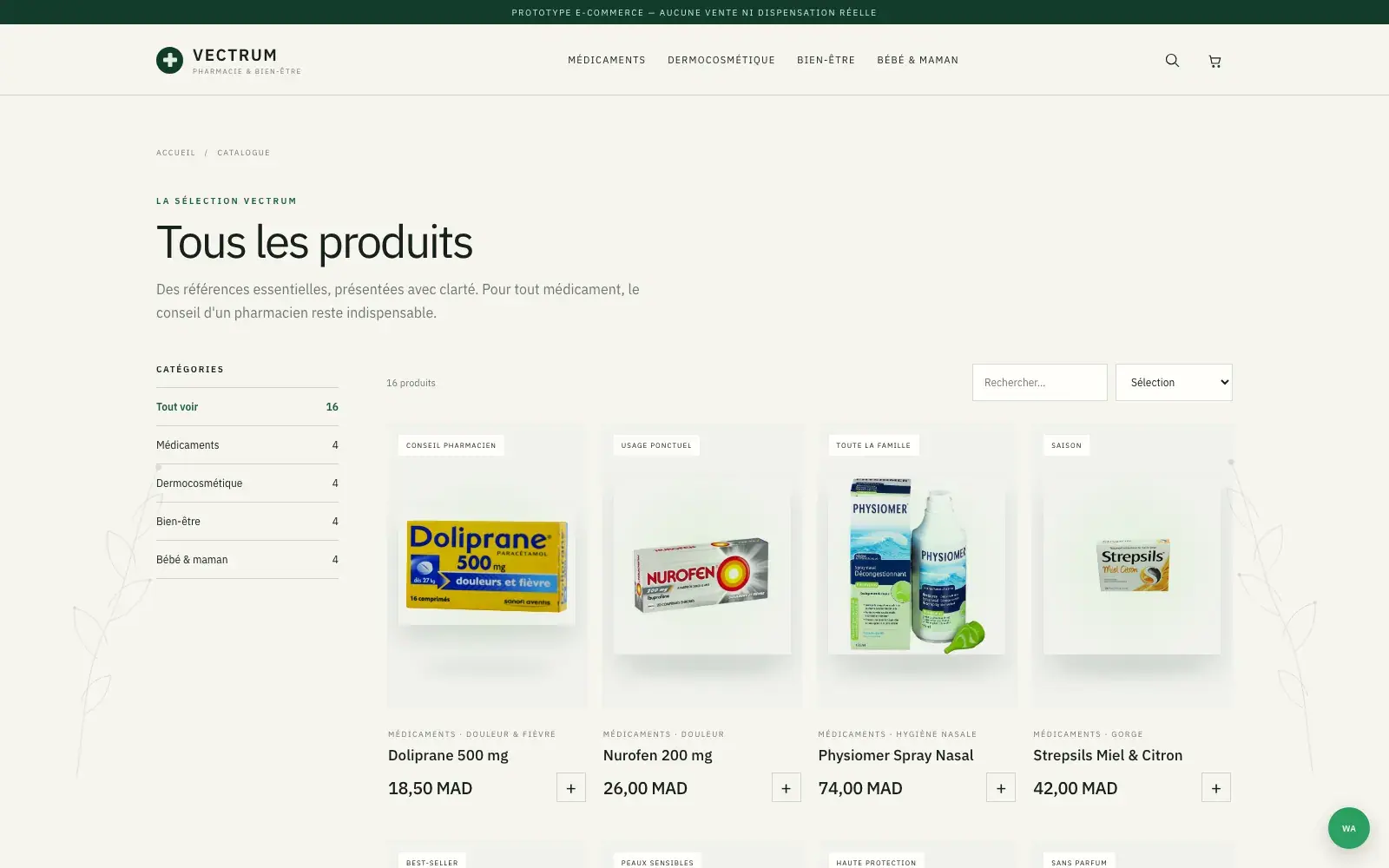Viewport: 1389px width, 868px height.
Task: Open the Nurofen 200 mg title
Action: [x=657, y=755]
